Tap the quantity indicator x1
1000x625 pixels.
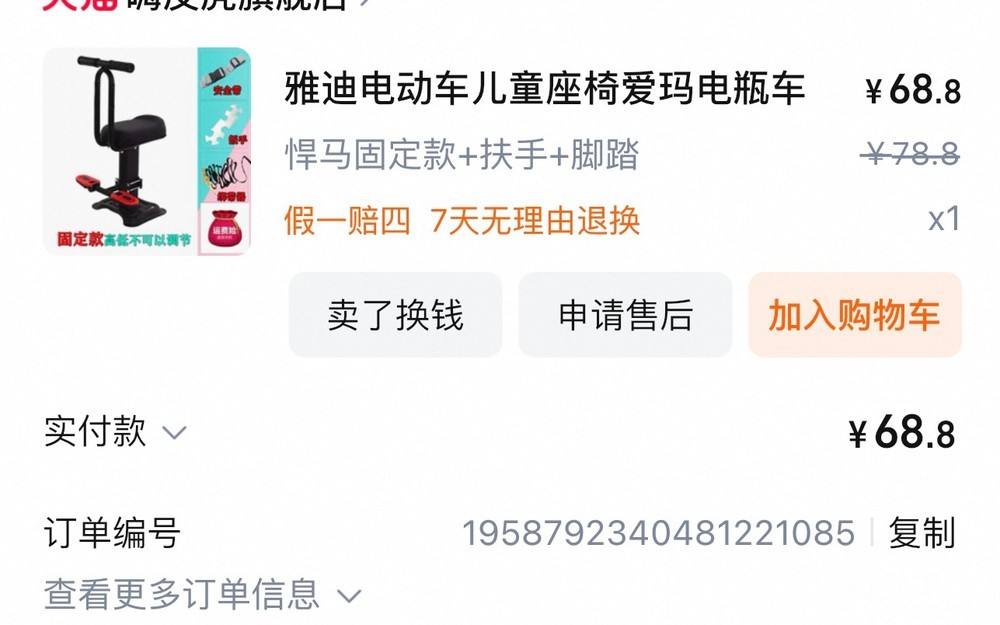point(944,219)
